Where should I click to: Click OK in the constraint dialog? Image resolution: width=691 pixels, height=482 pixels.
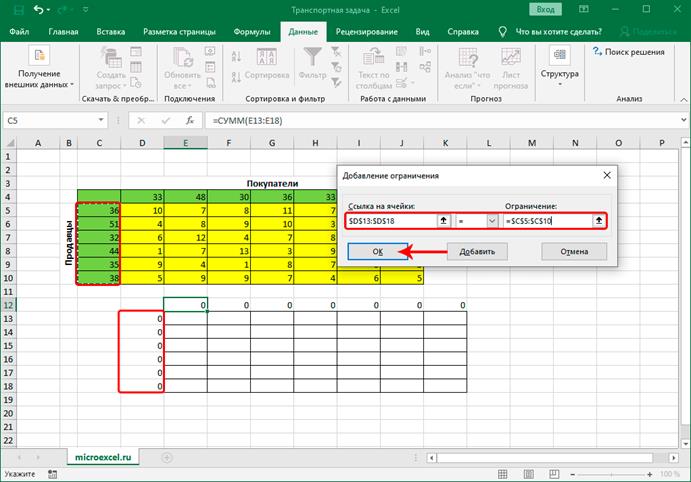click(378, 252)
